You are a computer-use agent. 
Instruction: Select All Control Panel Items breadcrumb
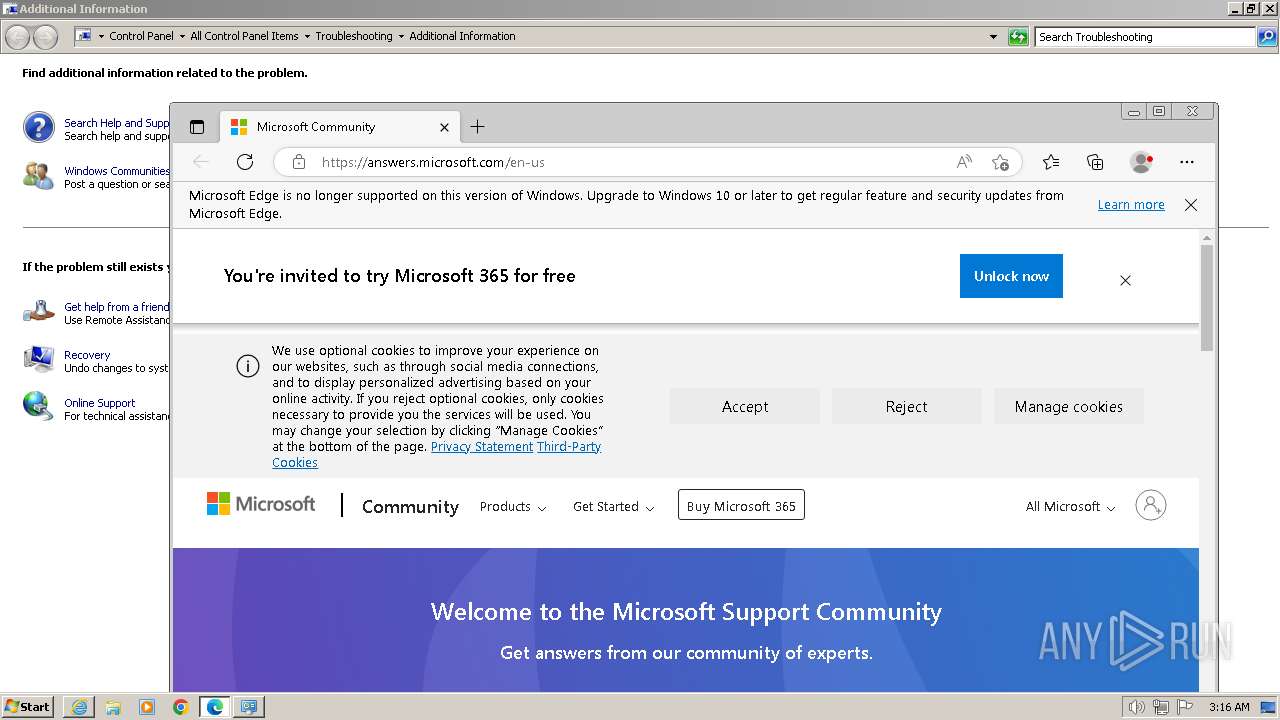tap(244, 36)
